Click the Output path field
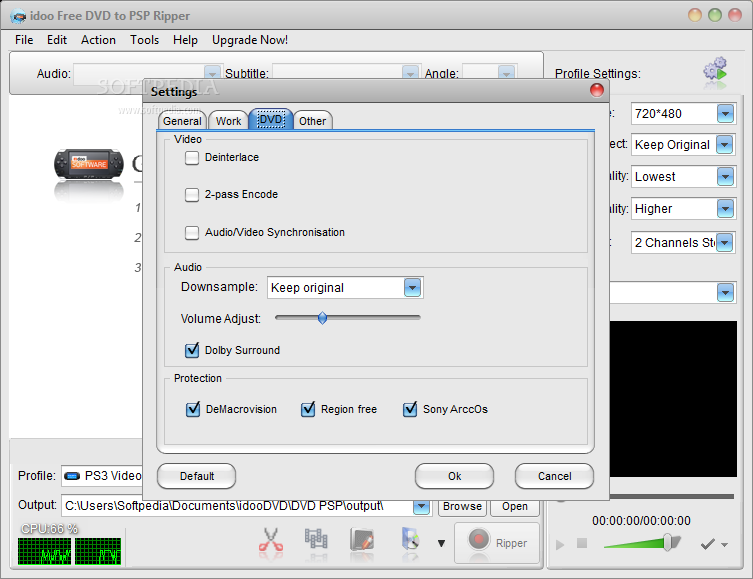Image resolution: width=753 pixels, height=579 pixels. pyautogui.click(x=237, y=506)
